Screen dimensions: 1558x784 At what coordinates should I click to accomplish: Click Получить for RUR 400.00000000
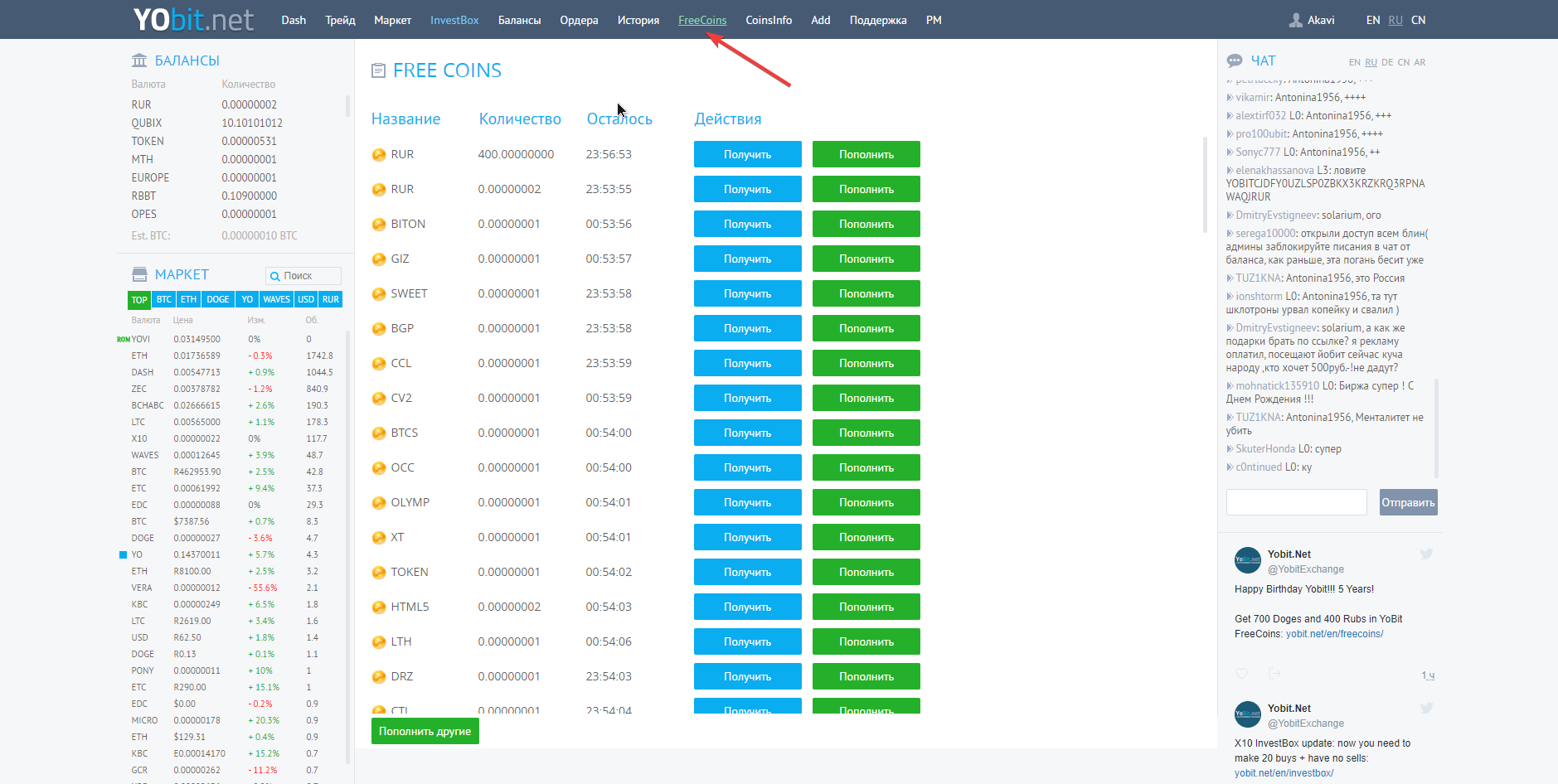click(748, 154)
